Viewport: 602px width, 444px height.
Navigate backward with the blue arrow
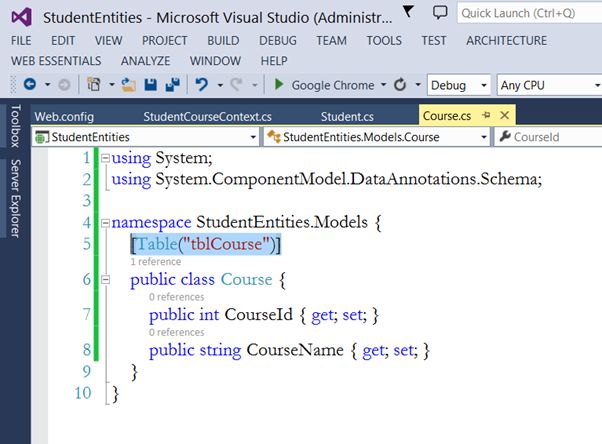[30, 84]
